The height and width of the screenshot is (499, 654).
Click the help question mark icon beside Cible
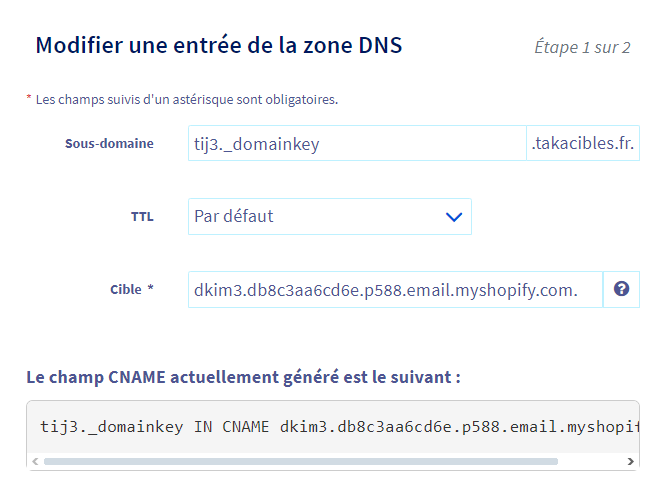coord(621,289)
